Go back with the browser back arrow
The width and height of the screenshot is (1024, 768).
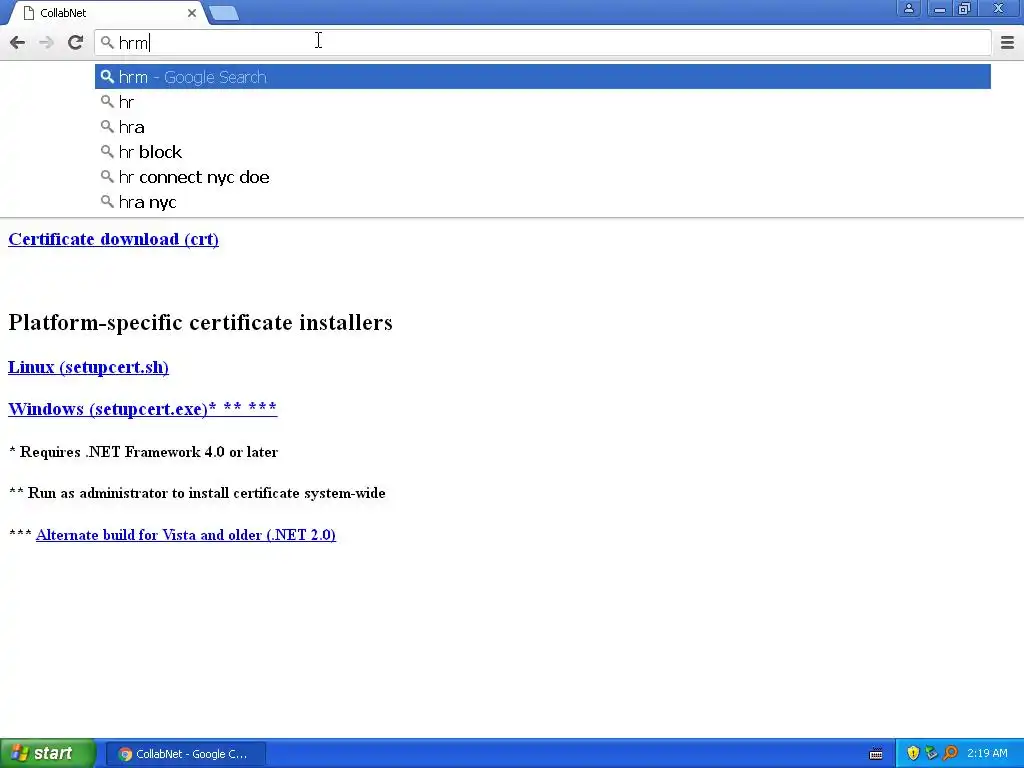pos(18,42)
